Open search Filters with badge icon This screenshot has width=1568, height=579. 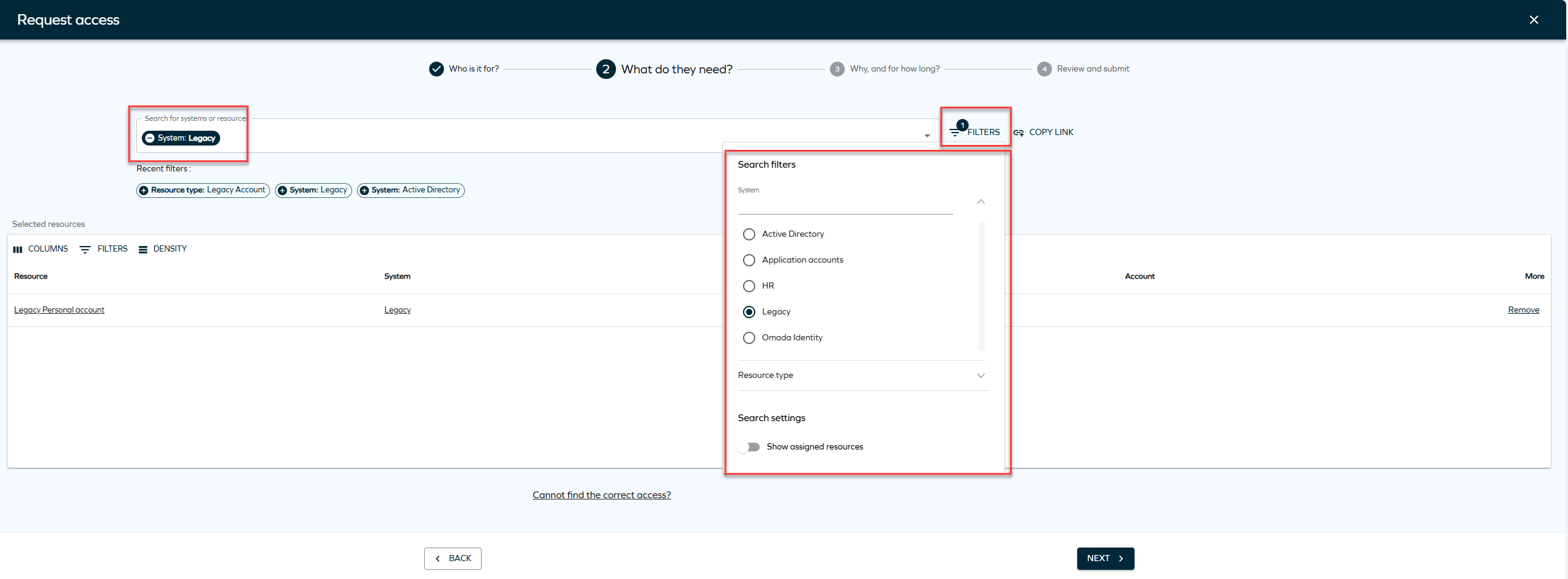click(957, 131)
